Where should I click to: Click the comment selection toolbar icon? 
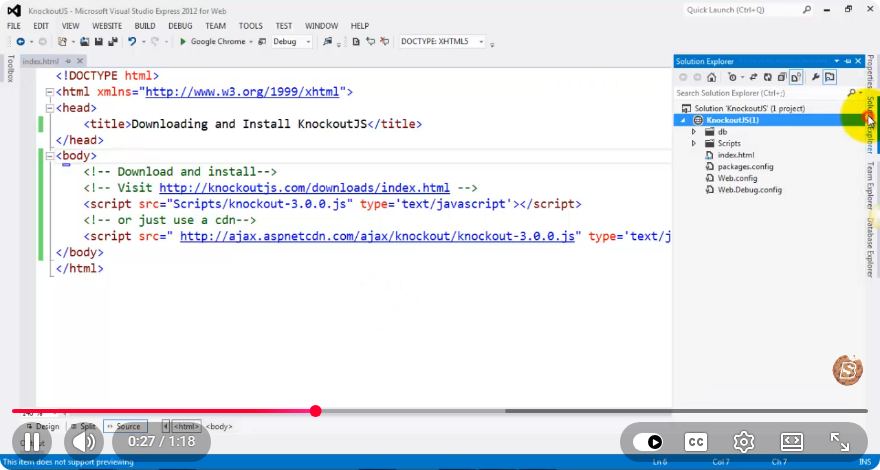[370, 42]
